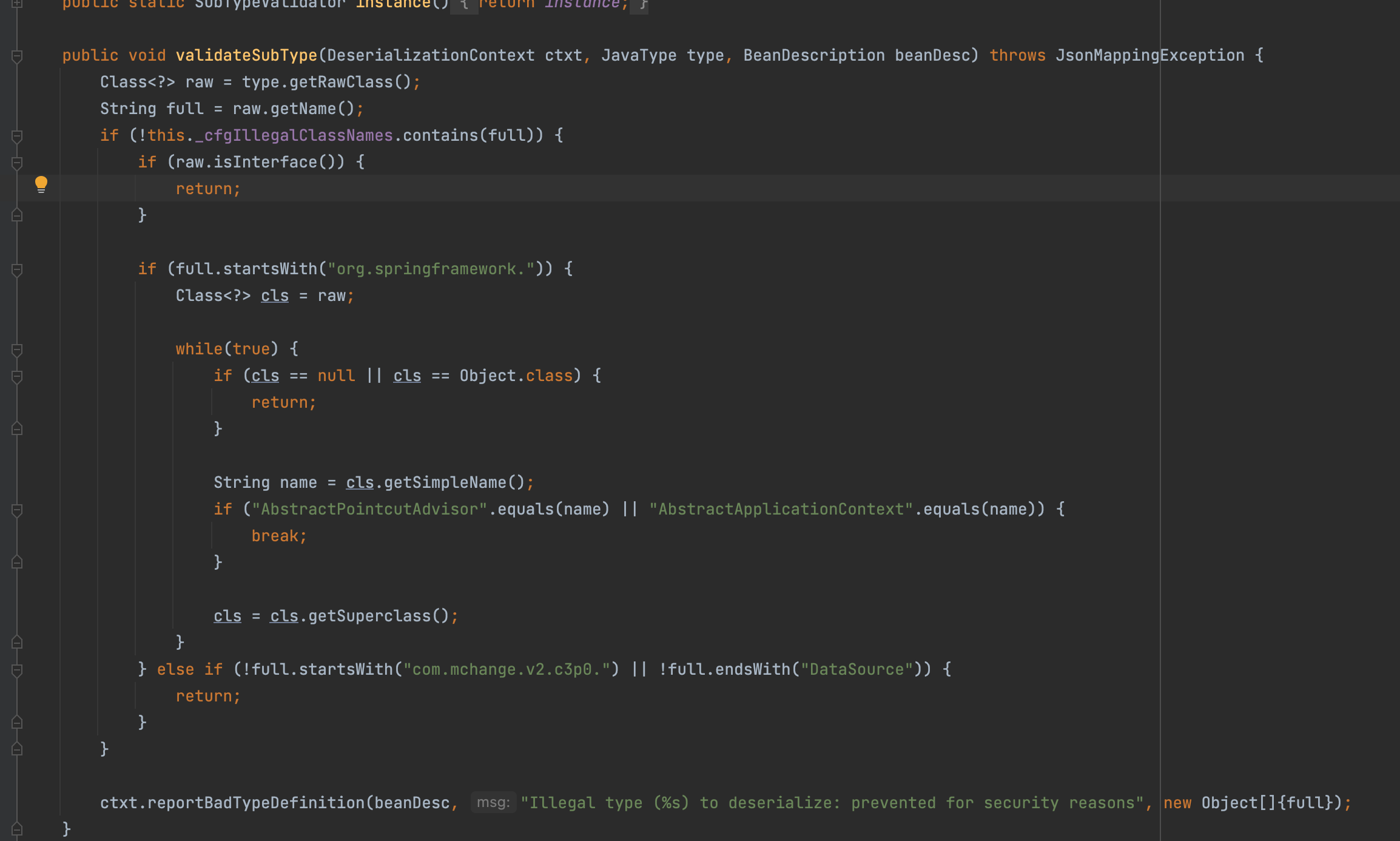Click the 'reportBadTypeDefinition' method call

point(255,803)
